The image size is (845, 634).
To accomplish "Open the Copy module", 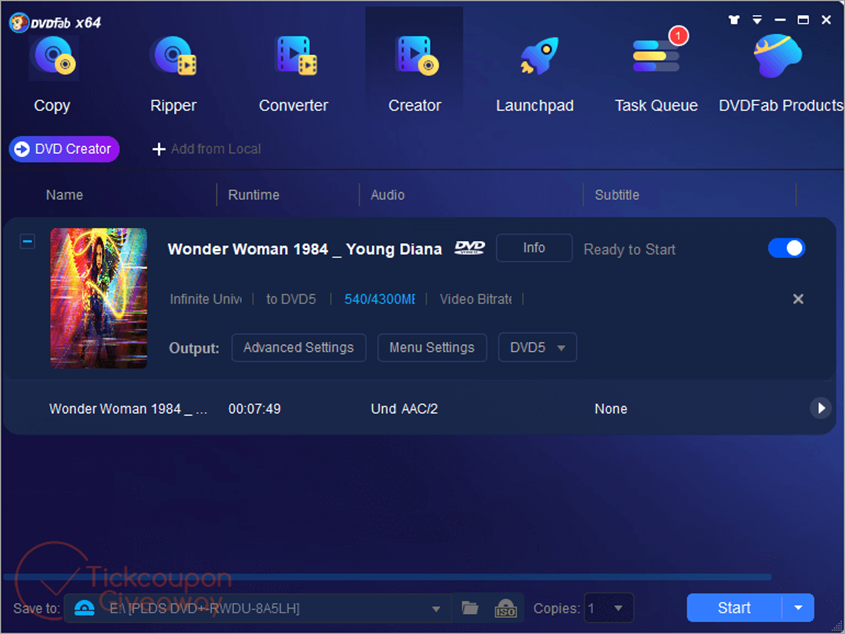I will (x=52, y=74).
